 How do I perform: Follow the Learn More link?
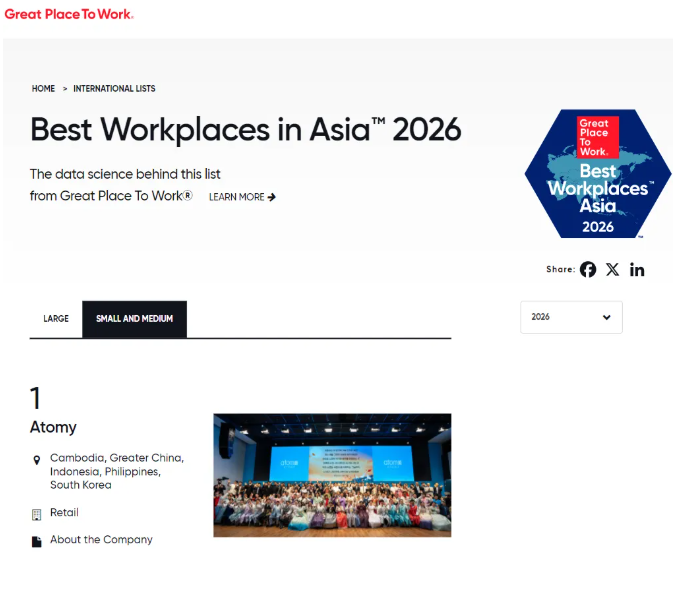point(242,197)
